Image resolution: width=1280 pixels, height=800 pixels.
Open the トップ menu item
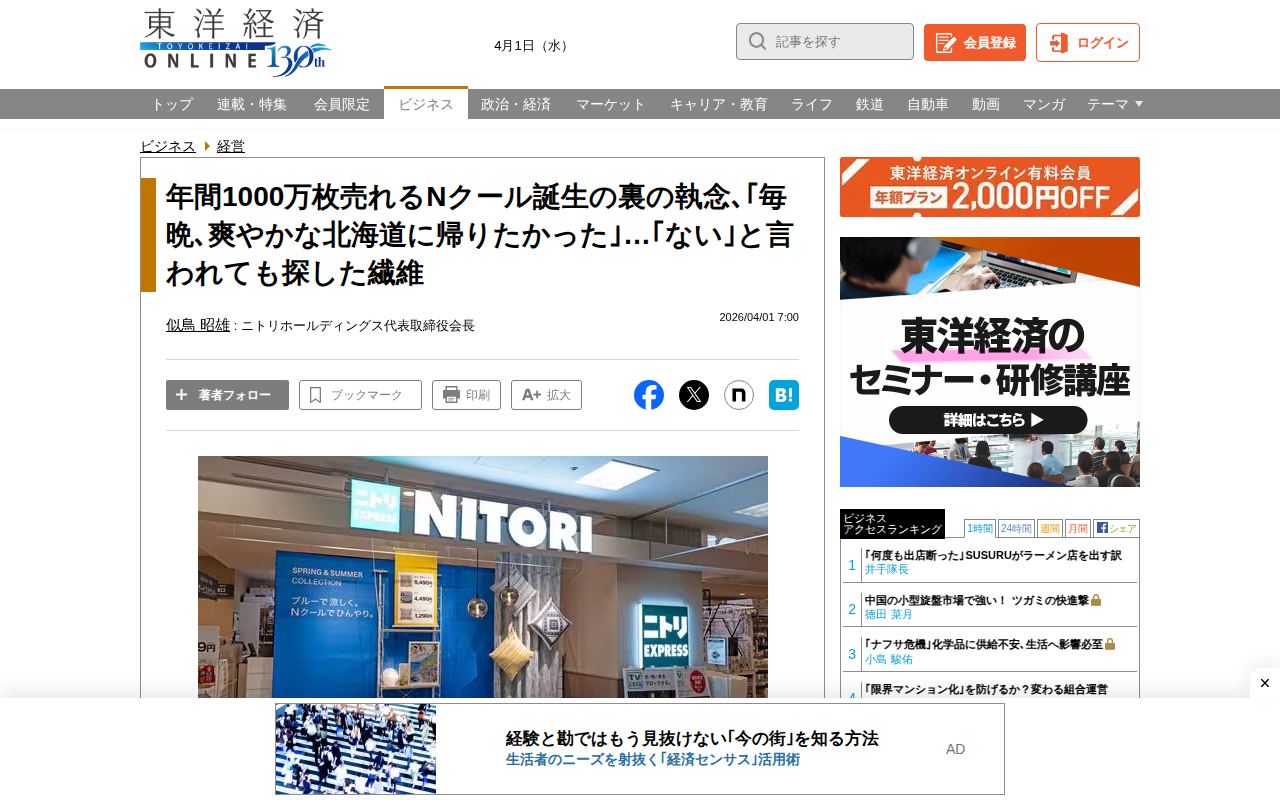172,104
